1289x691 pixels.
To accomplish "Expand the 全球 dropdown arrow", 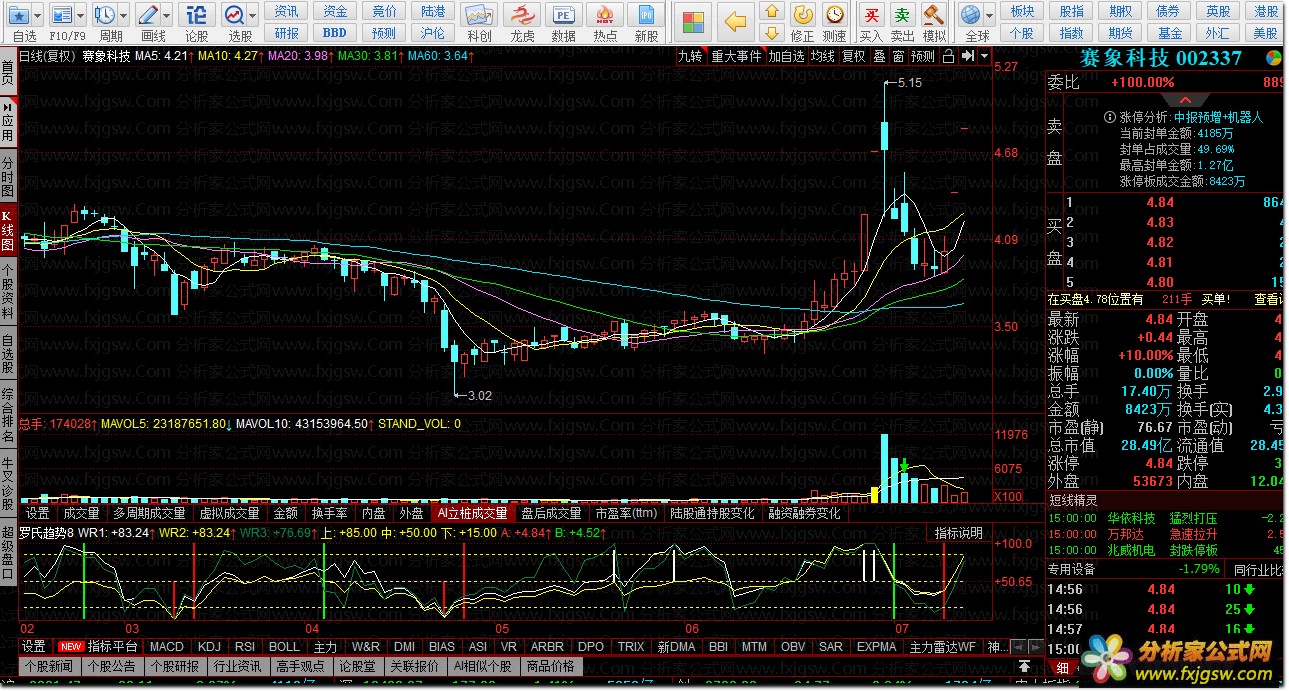I will (989, 16).
